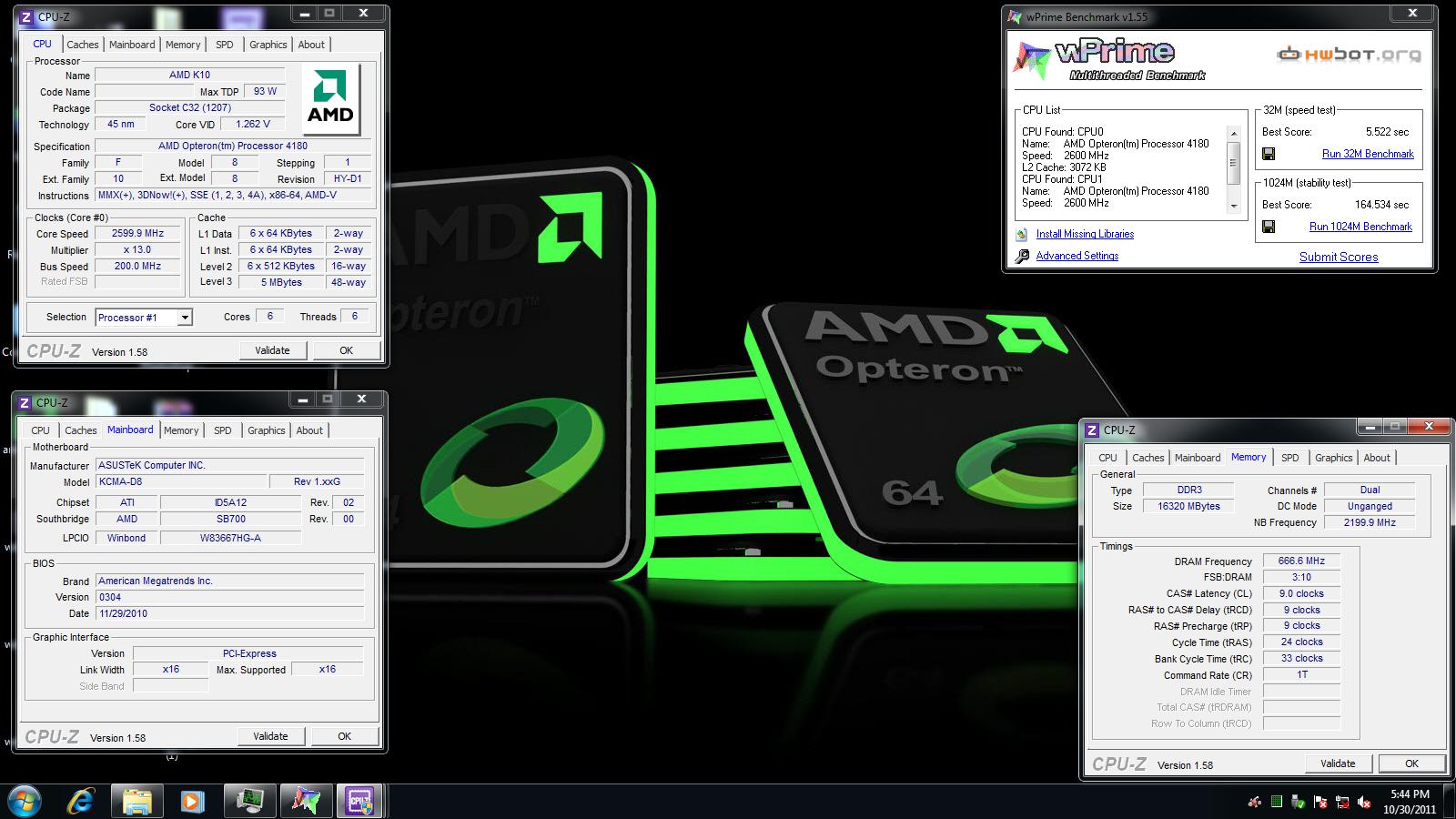
Task: Open Windows Explorer from the taskbar
Action: point(137,802)
